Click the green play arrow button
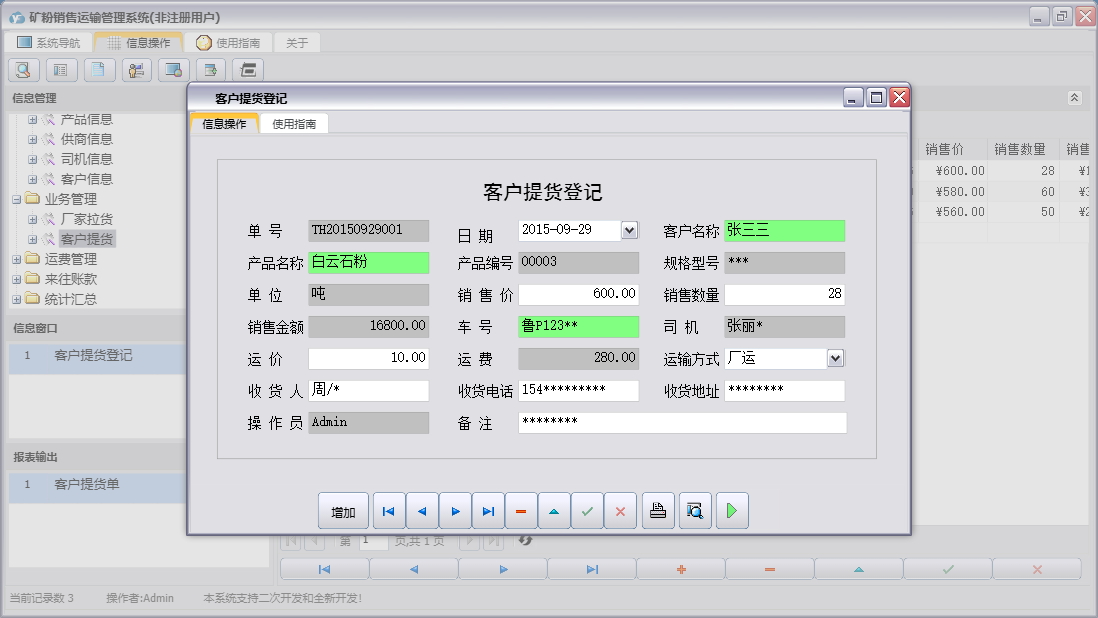 (731, 511)
